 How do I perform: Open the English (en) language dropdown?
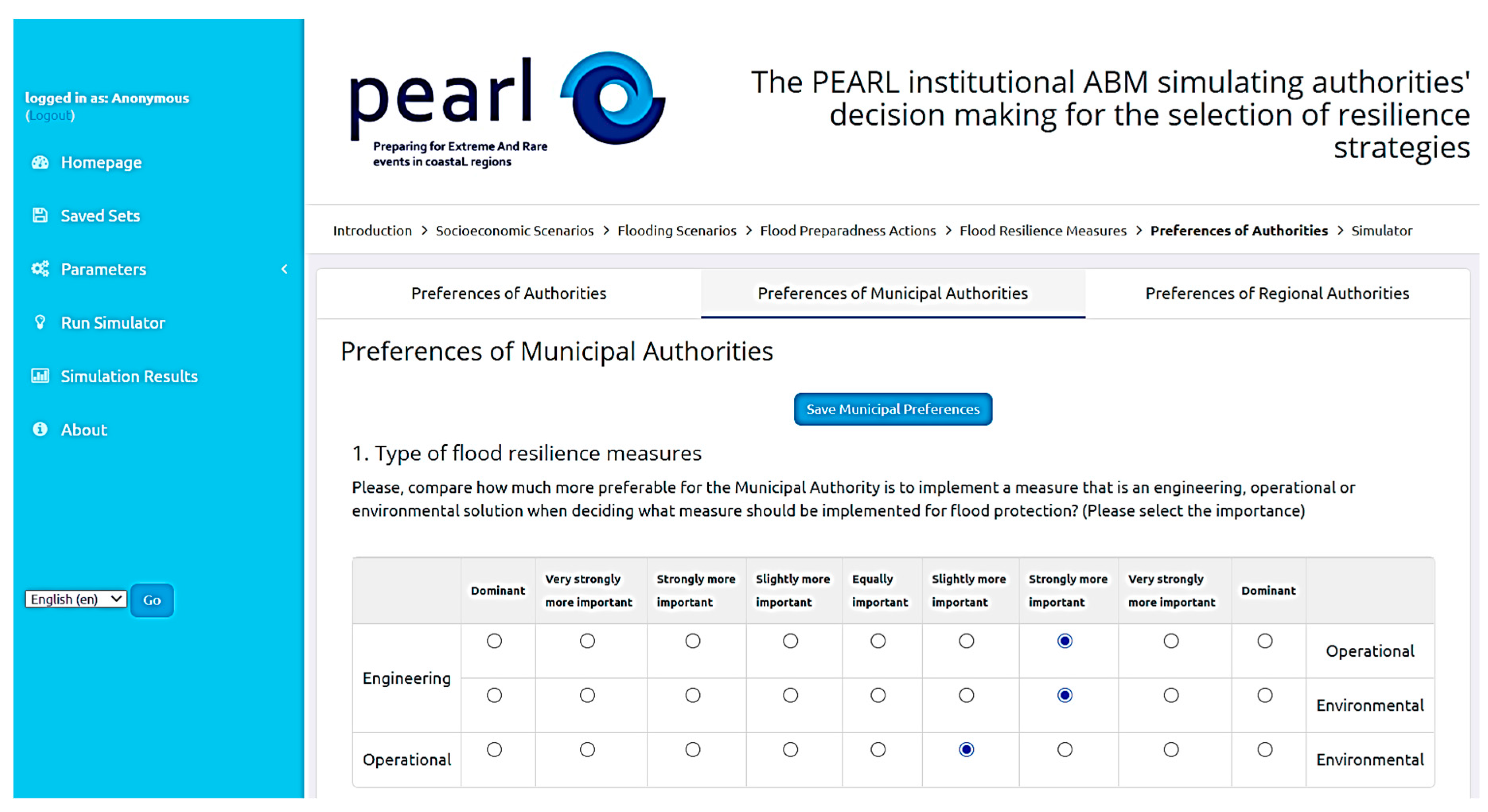tap(76, 599)
